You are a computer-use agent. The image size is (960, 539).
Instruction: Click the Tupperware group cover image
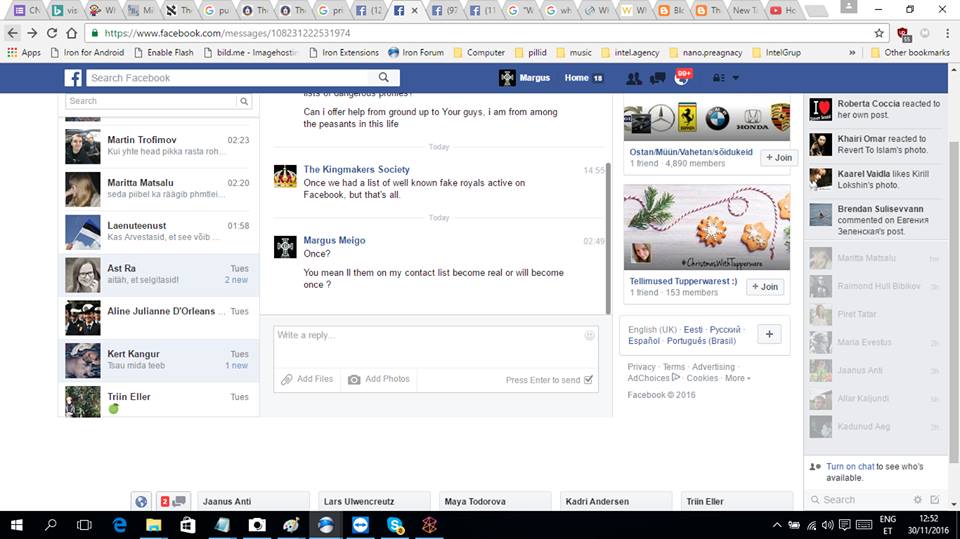(x=707, y=227)
